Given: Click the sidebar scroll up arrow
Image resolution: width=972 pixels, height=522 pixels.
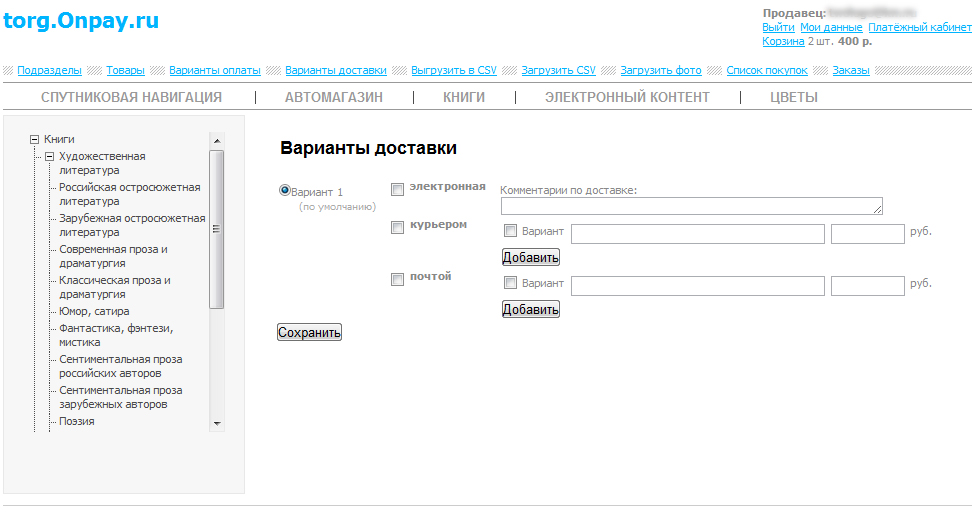Looking at the screenshot, I should coord(217,140).
